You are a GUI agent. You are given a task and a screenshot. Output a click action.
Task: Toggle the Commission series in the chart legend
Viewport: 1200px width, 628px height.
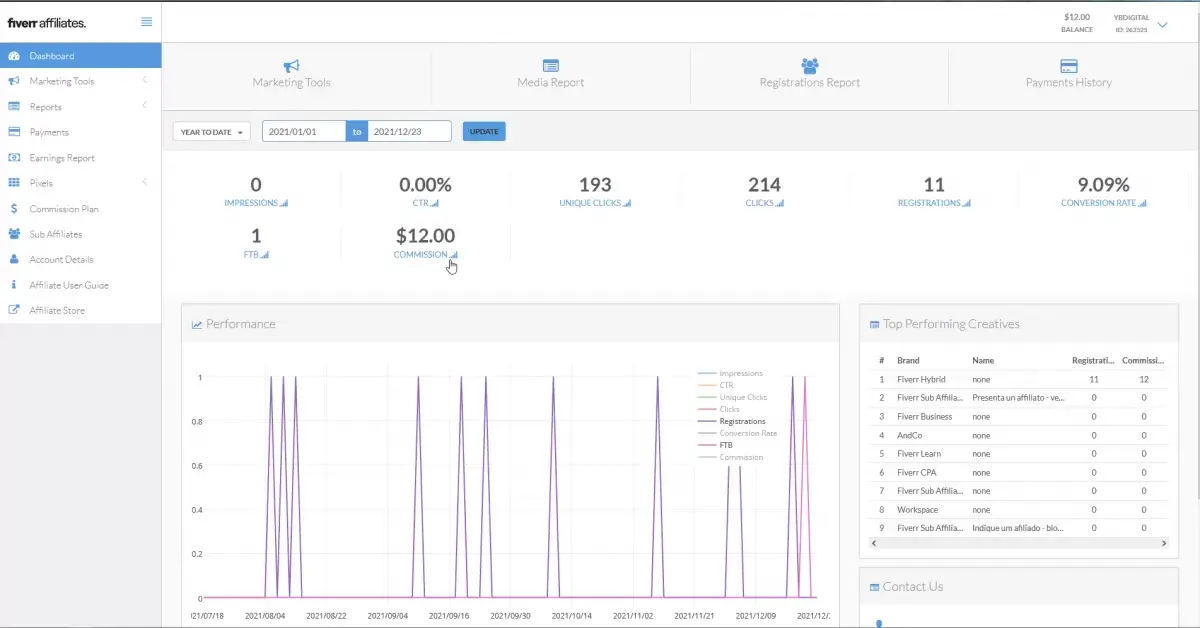(730, 458)
